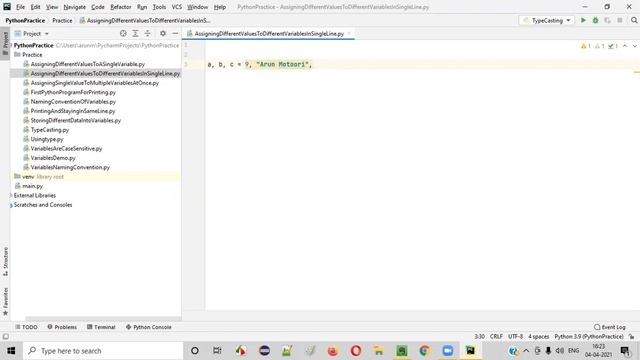Open UTF-8 encoding selector
The image size is (640, 360).
515,337
